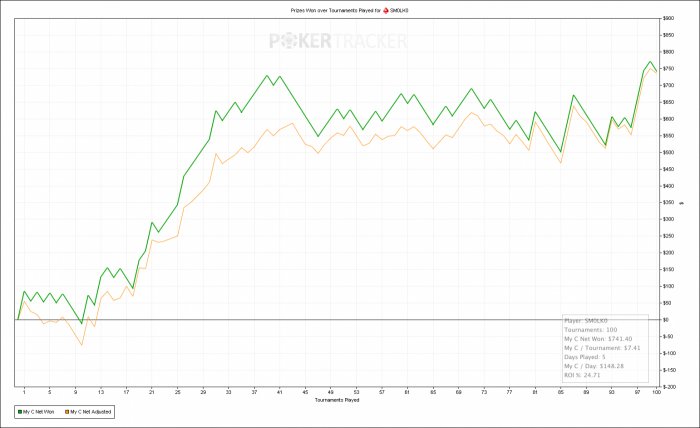Click x-axis tick label 1
The height and width of the screenshot is (428, 700).
(x=24, y=392)
